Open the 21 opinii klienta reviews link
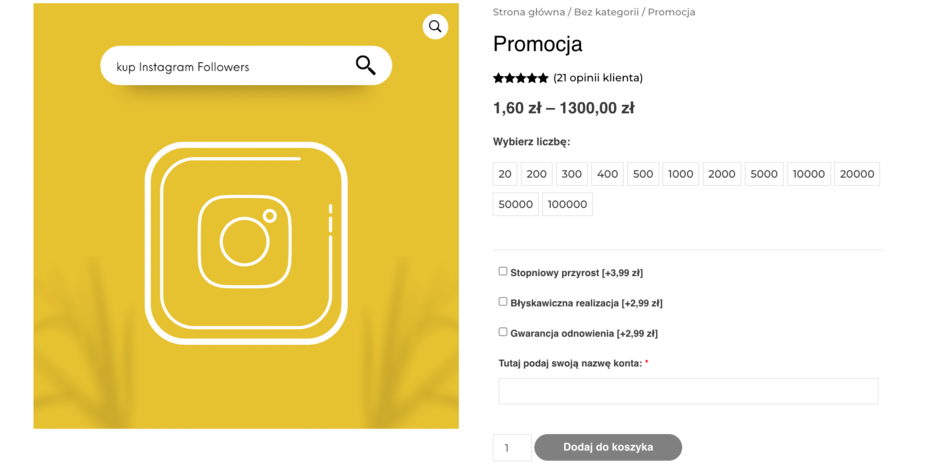The width and height of the screenshot is (939, 466). pos(598,78)
